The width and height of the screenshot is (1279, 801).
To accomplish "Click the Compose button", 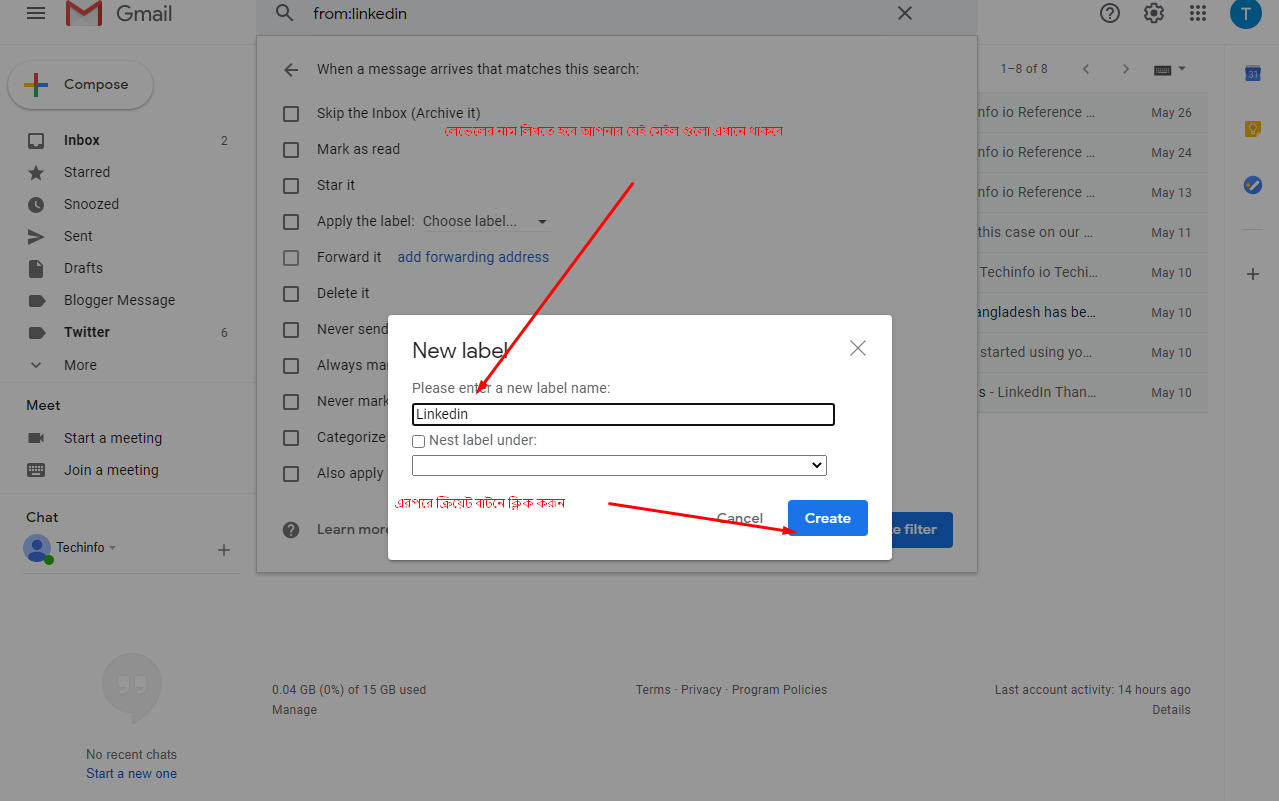I will click(81, 85).
